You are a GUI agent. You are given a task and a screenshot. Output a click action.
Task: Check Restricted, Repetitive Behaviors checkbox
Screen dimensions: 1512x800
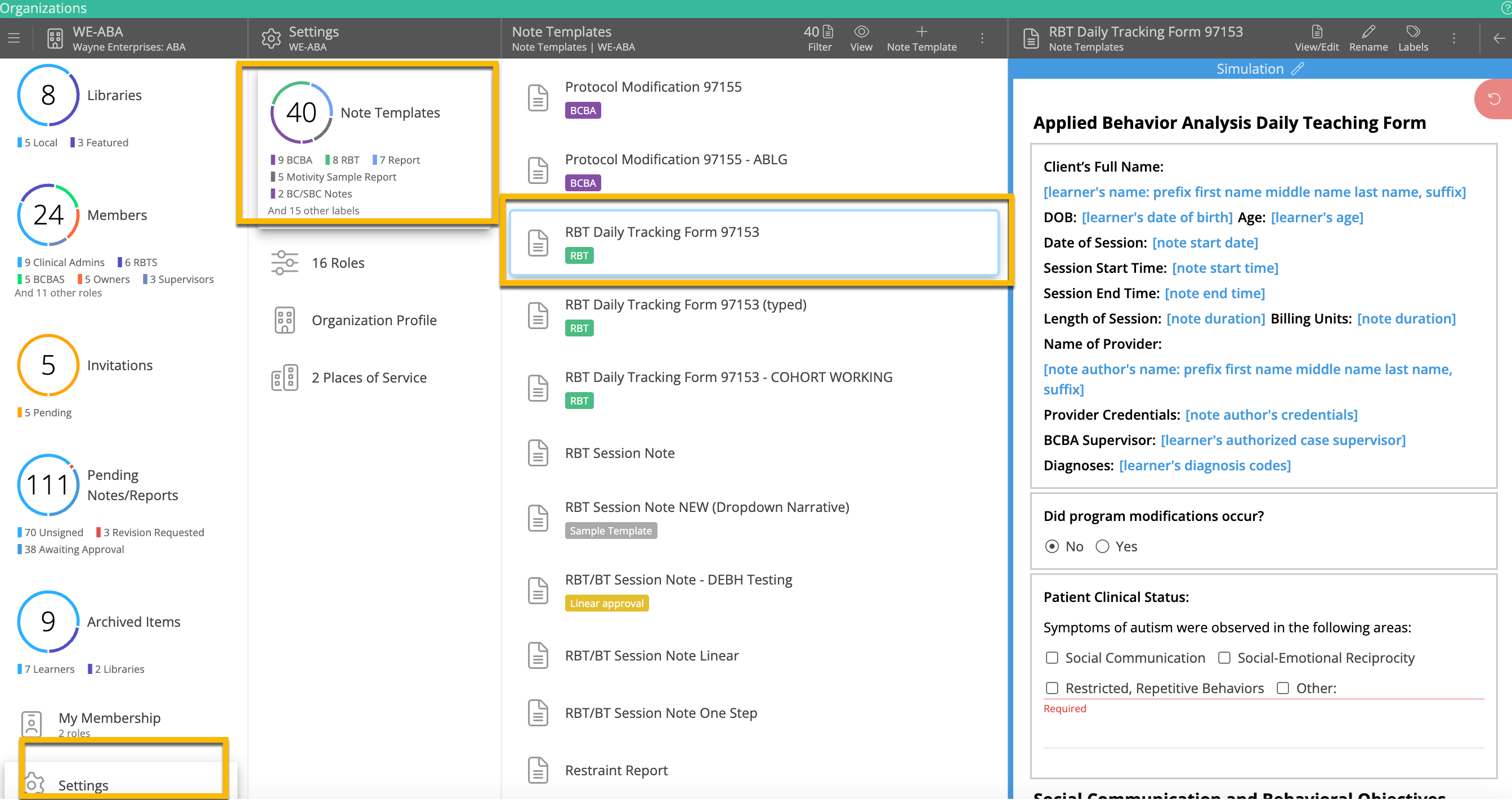[1052, 688]
